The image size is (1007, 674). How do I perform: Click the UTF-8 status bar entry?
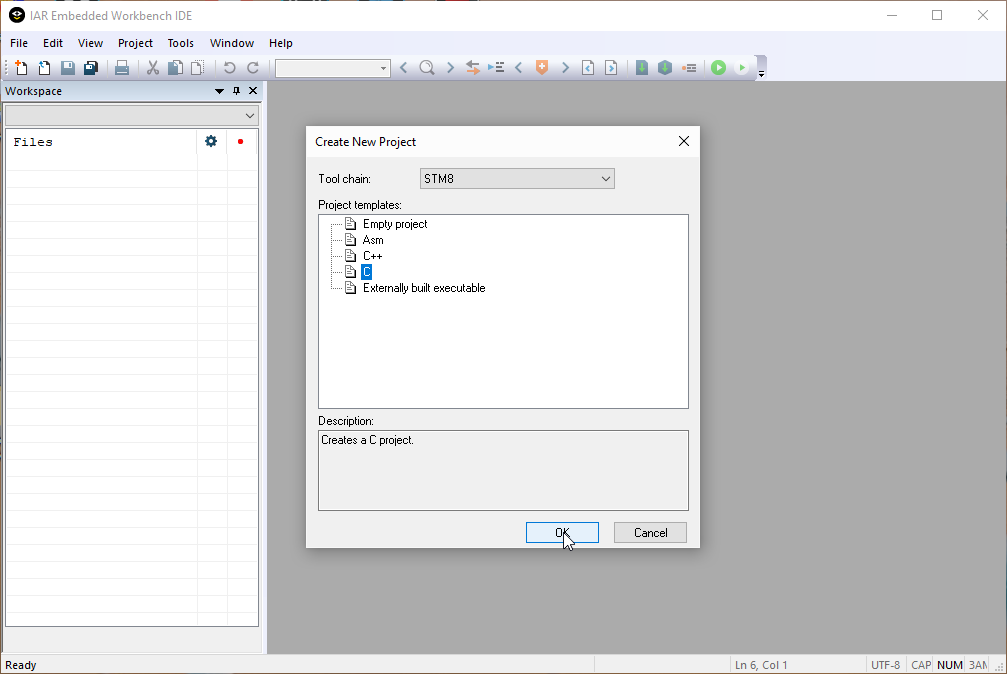(886, 665)
